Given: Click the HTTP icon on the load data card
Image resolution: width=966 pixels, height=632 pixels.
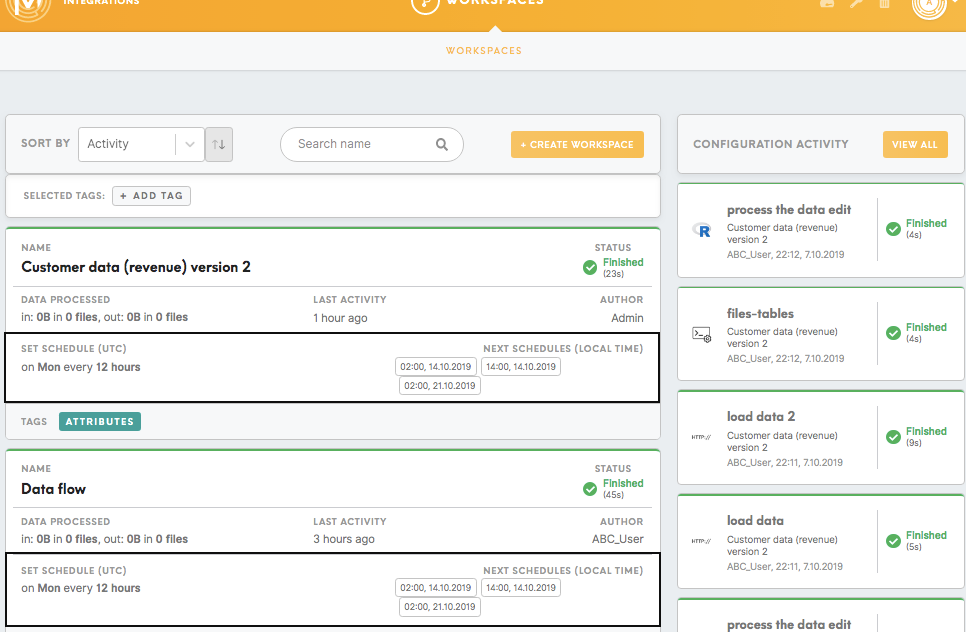Looking at the screenshot, I should (701, 541).
